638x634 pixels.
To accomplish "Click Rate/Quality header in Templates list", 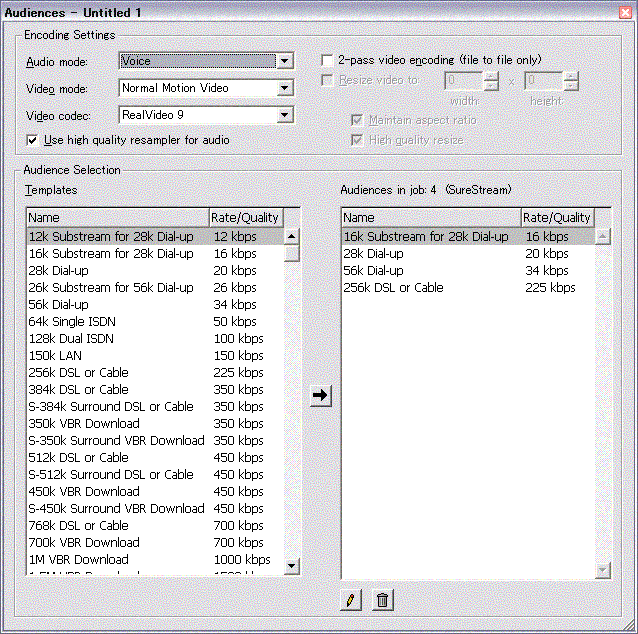I will coord(245,217).
